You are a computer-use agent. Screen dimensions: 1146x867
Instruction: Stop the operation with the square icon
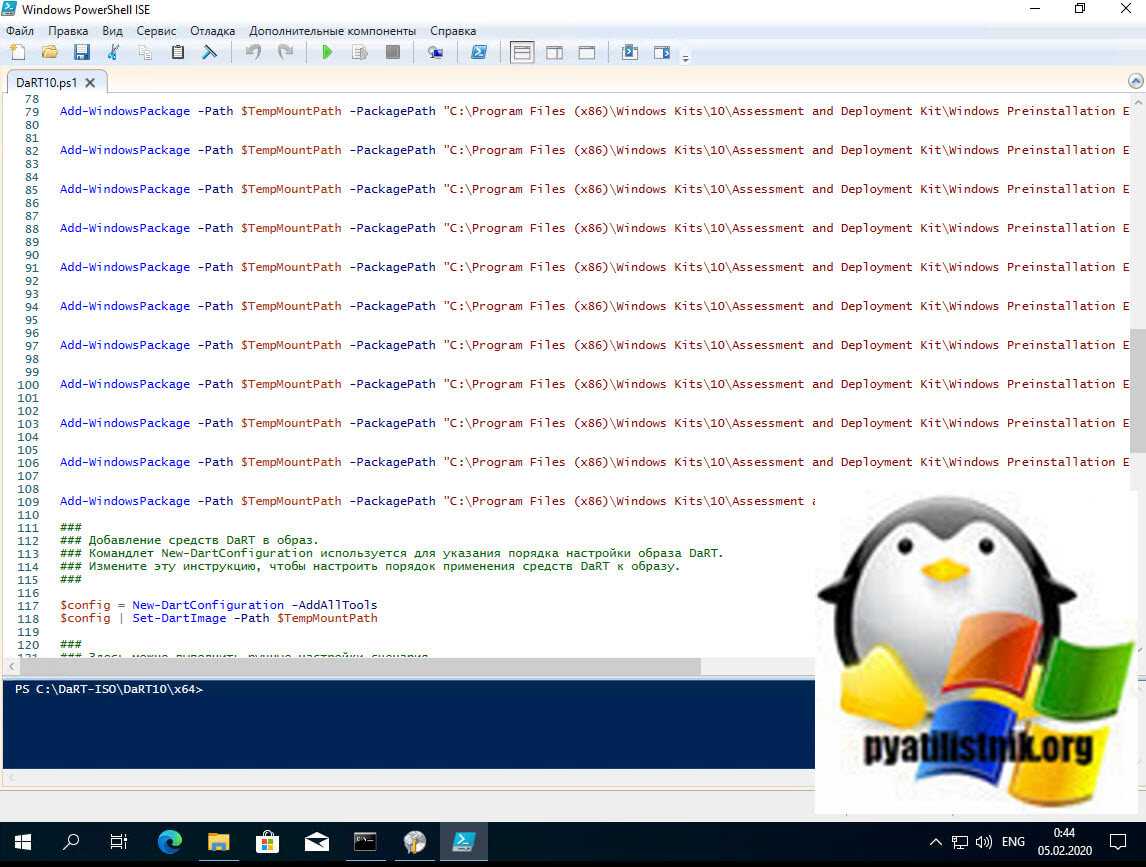click(x=393, y=53)
